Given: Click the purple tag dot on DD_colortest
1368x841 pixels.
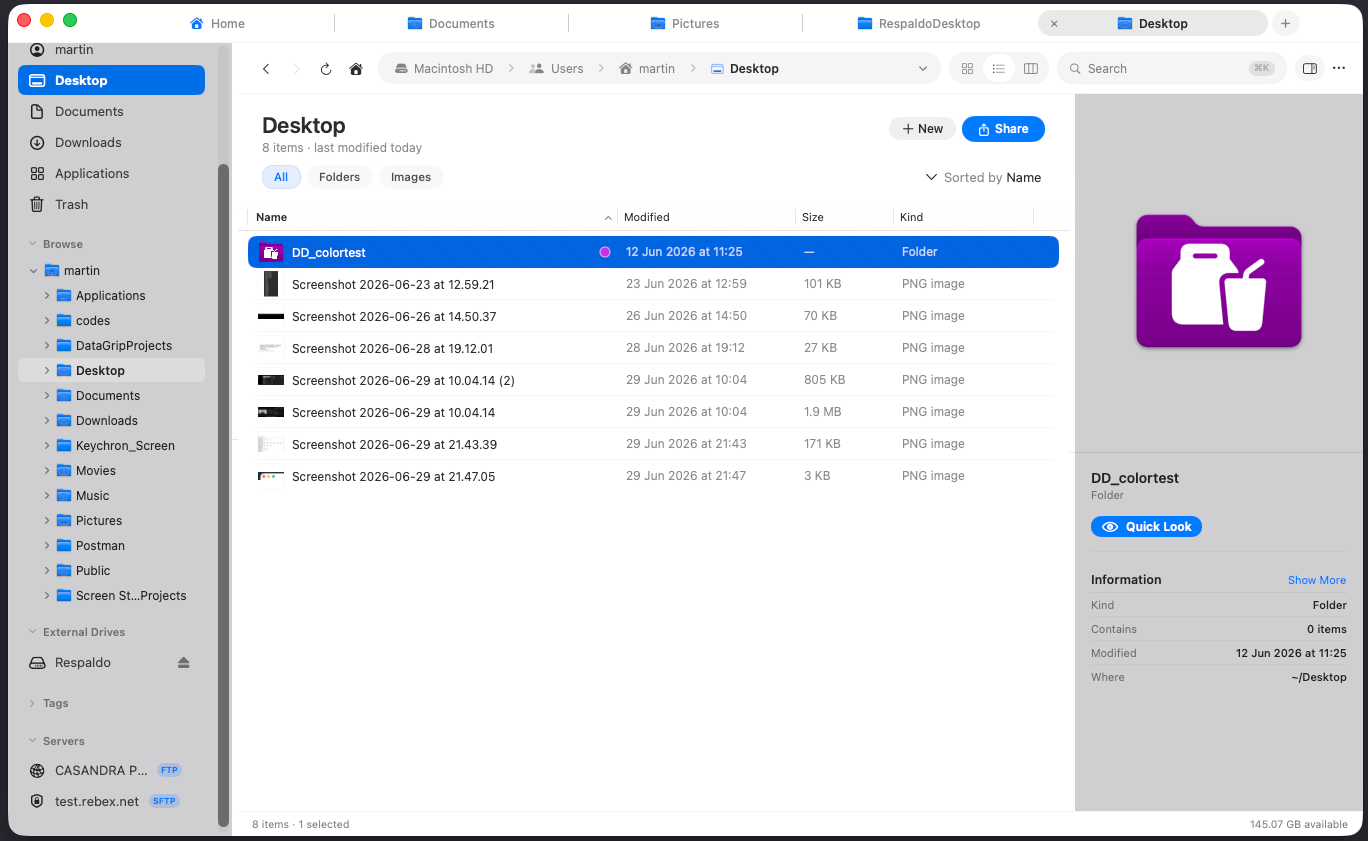Looking at the screenshot, I should coord(604,252).
